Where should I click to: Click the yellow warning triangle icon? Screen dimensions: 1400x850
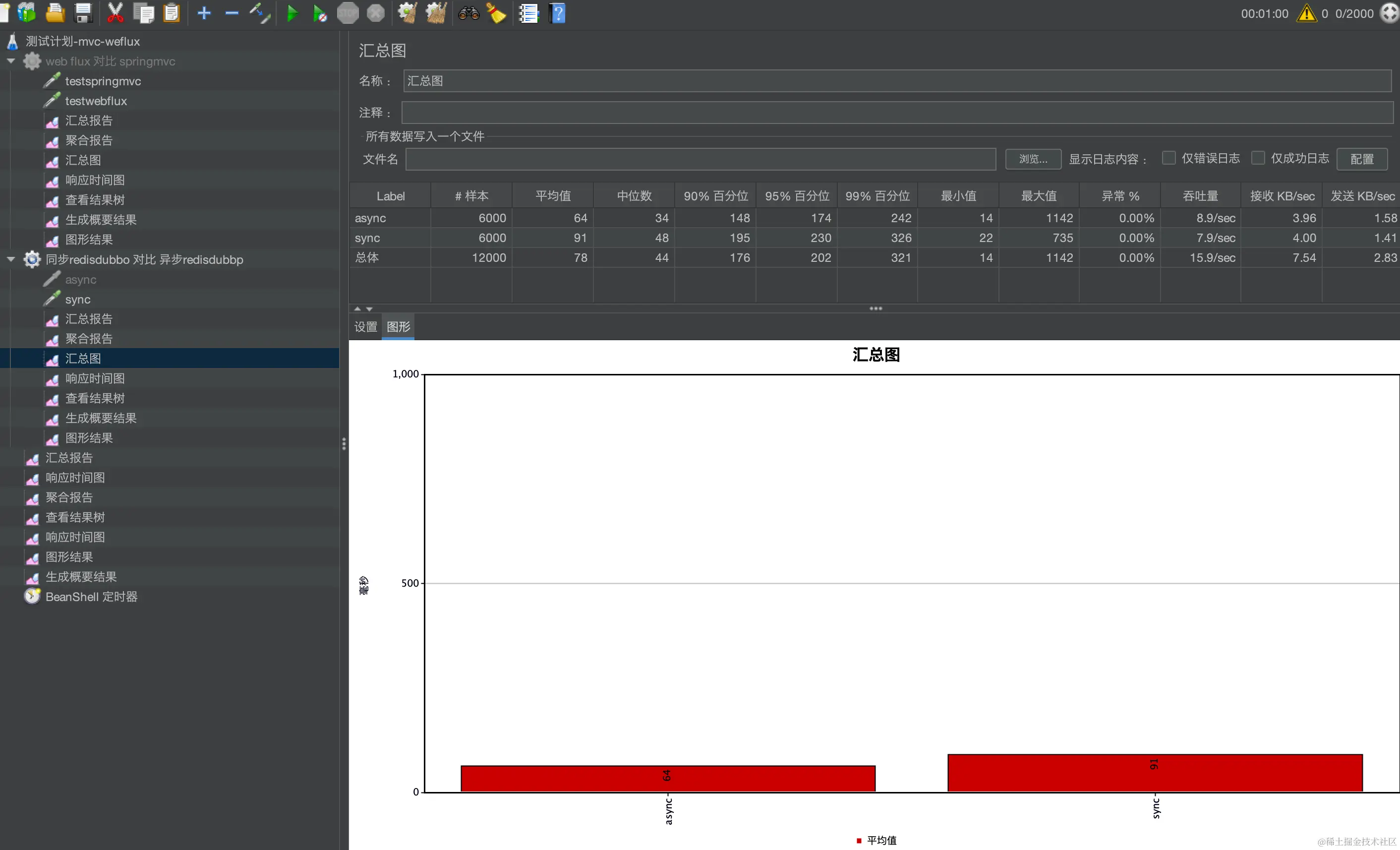(1306, 13)
